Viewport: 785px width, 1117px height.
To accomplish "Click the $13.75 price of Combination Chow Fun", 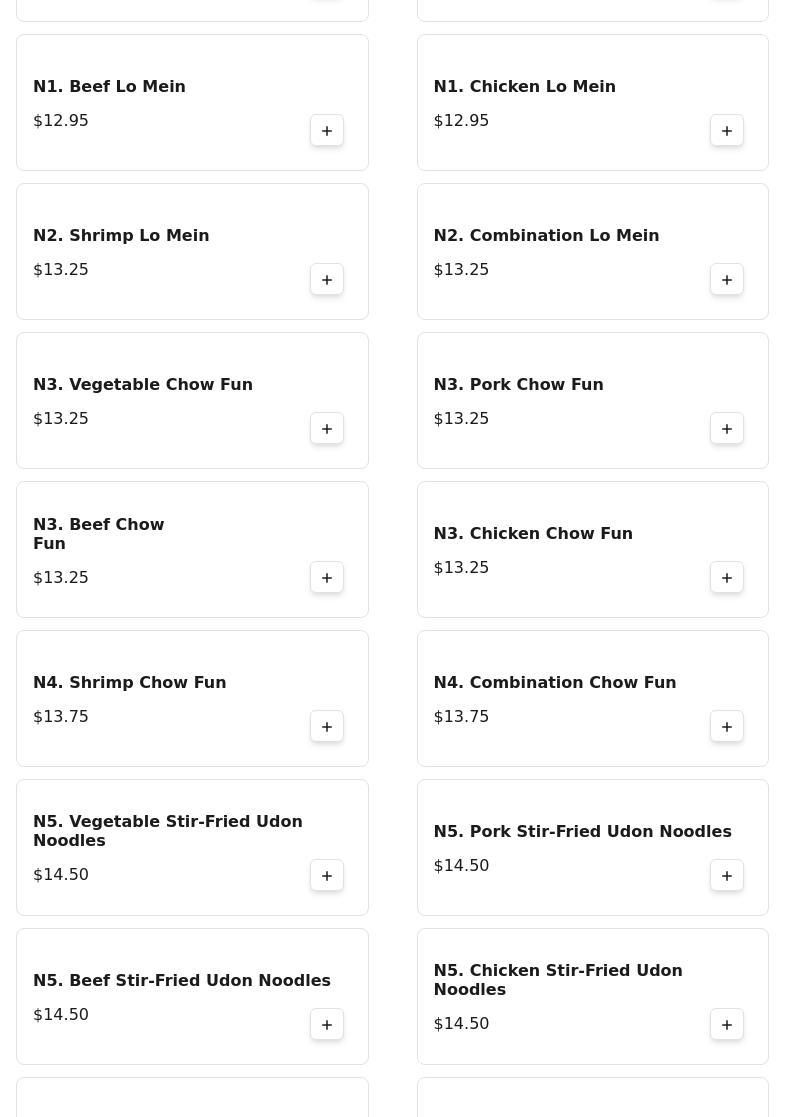I will [461, 717].
